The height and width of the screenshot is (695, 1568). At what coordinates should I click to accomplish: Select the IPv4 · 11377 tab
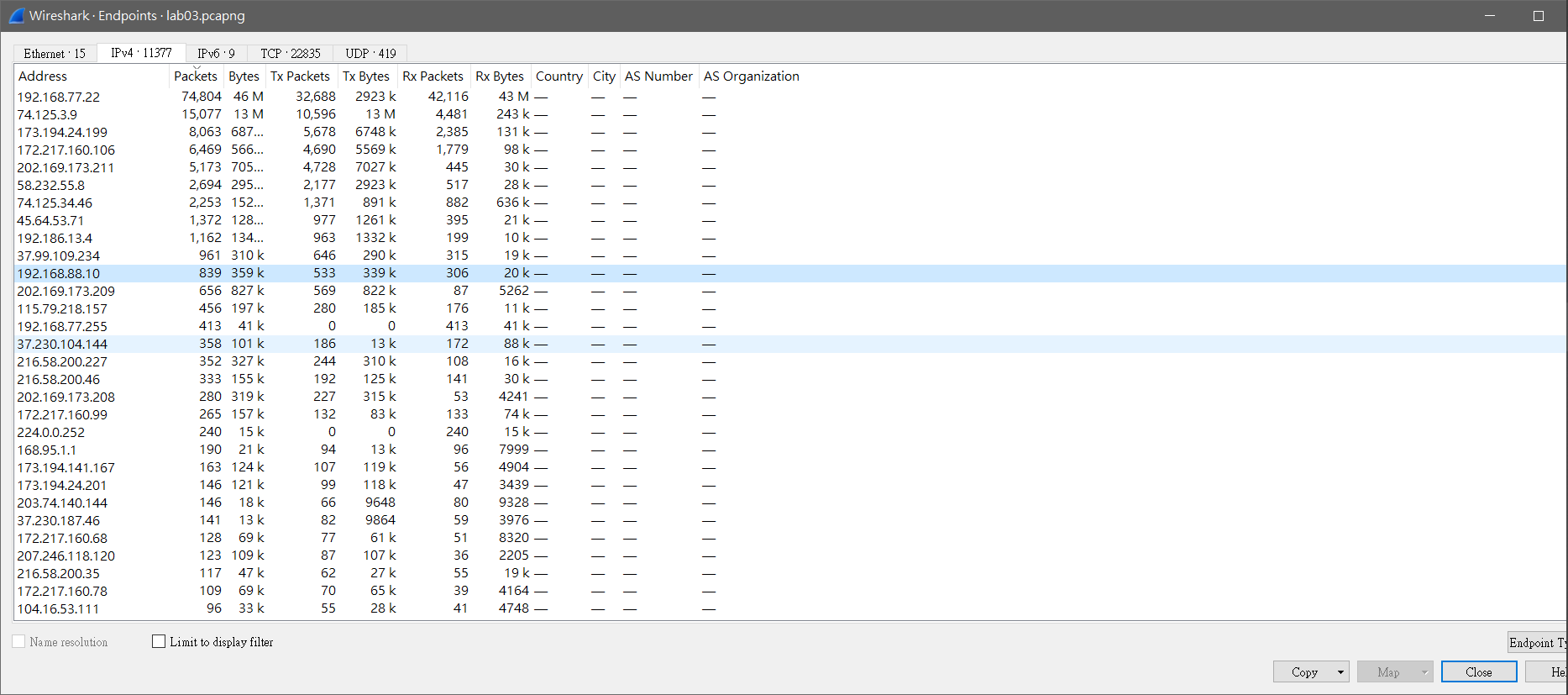point(141,53)
